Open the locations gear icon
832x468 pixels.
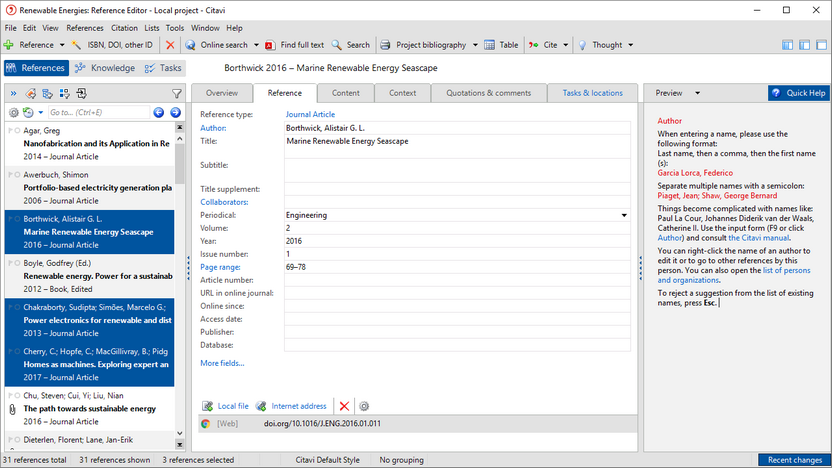point(364,406)
